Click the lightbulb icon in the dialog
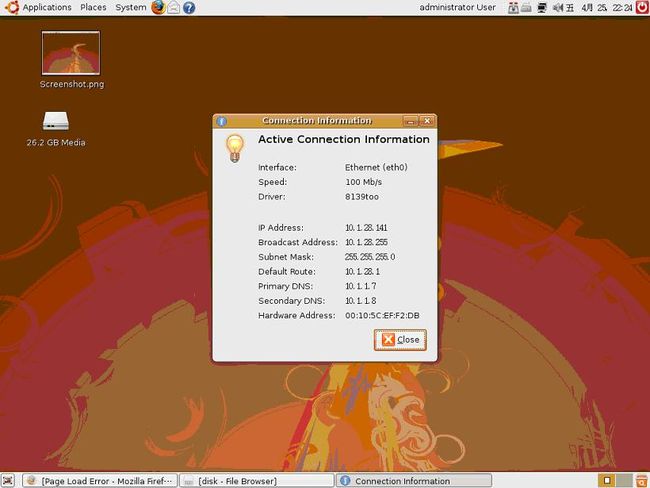Image resolution: width=650 pixels, height=488 pixels. (x=235, y=148)
